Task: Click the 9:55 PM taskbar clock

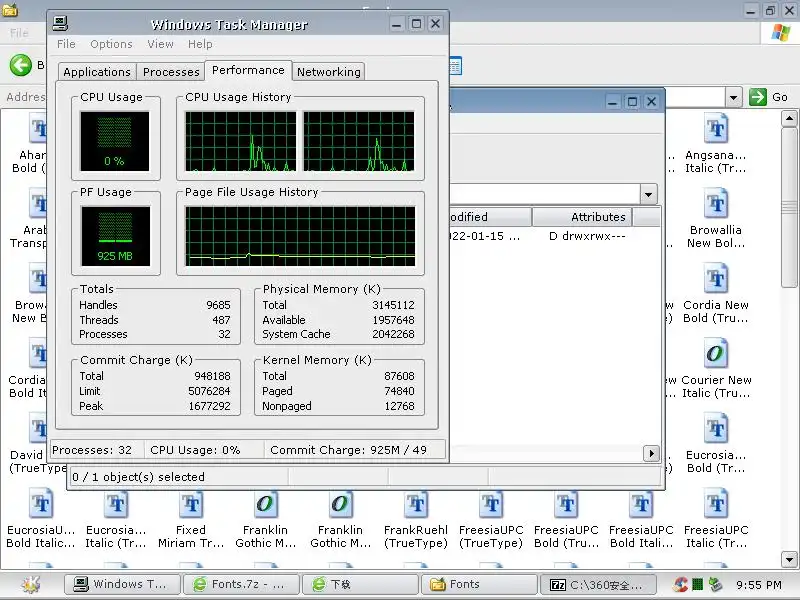Action: [759, 585]
